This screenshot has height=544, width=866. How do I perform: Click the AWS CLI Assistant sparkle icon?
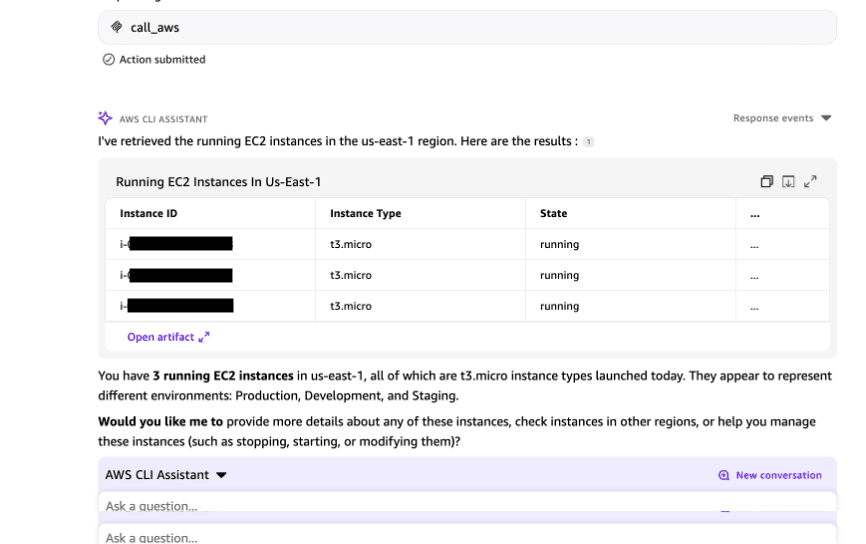pos(105,118)
